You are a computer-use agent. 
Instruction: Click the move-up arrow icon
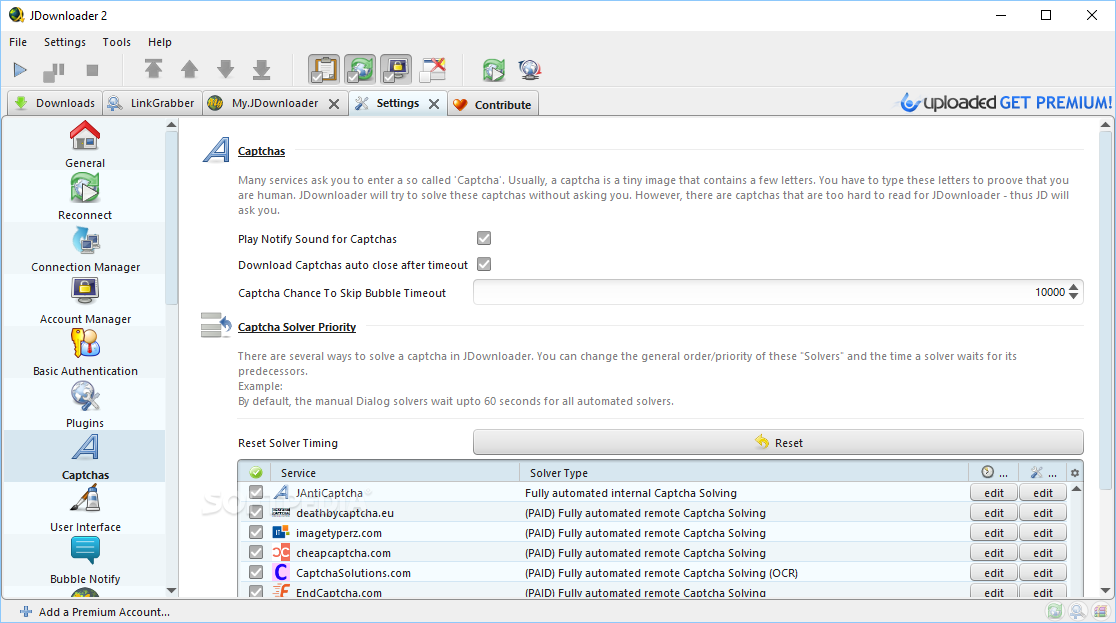(x=189, y=69)
